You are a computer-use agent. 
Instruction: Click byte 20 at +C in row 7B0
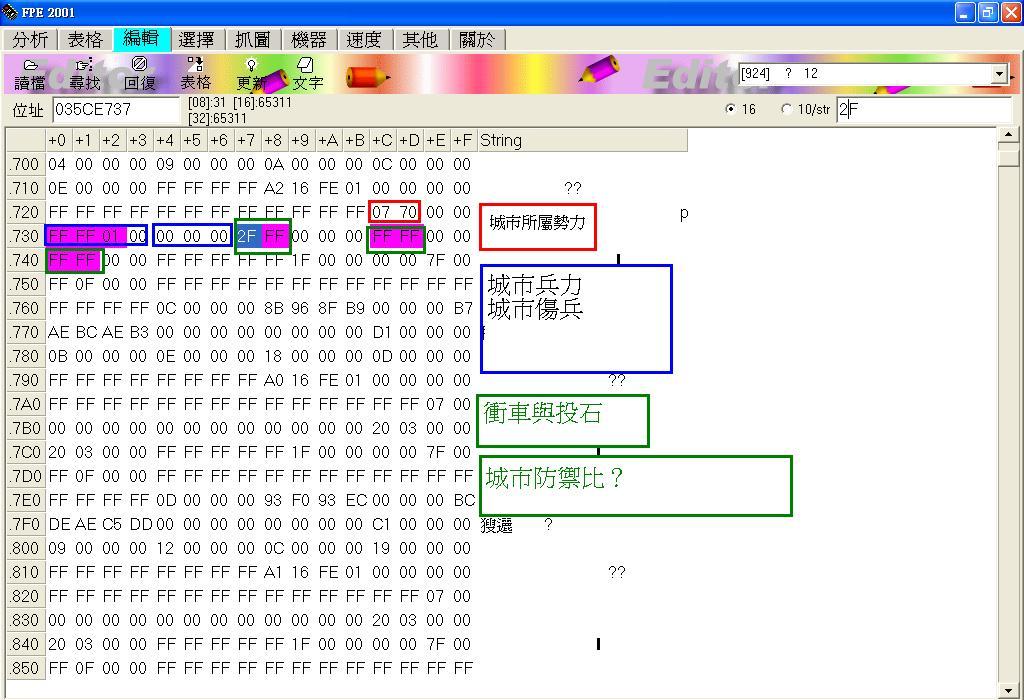pos(381,428)
